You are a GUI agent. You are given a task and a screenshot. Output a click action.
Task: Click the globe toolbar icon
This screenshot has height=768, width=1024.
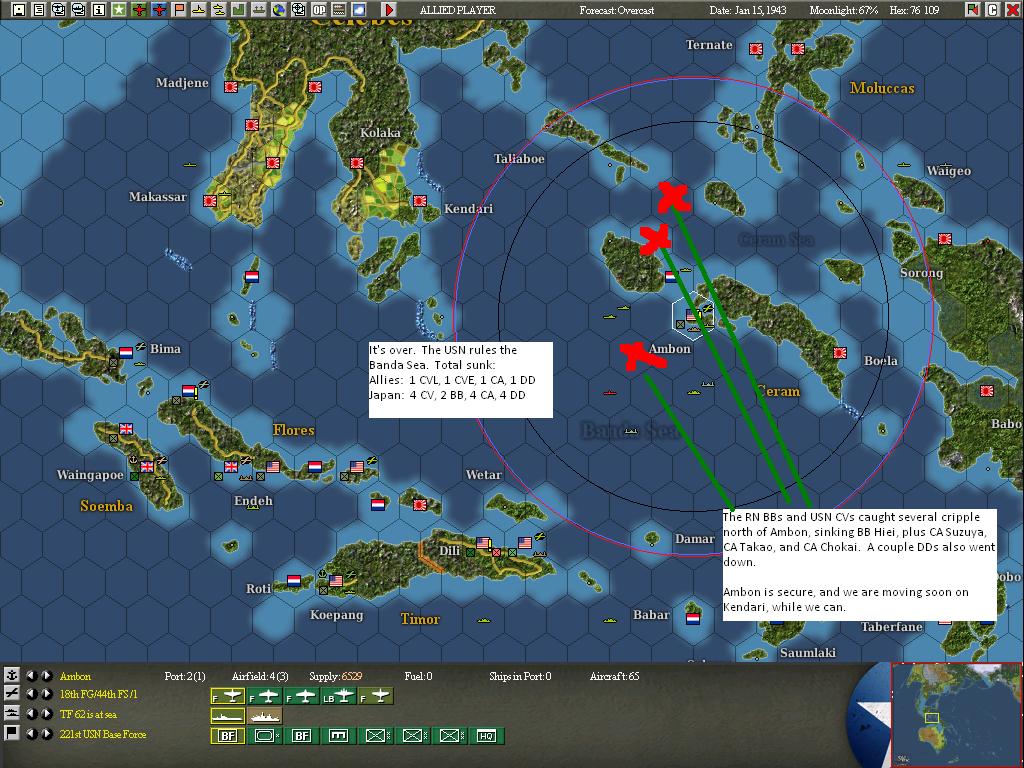coord(279,10)
